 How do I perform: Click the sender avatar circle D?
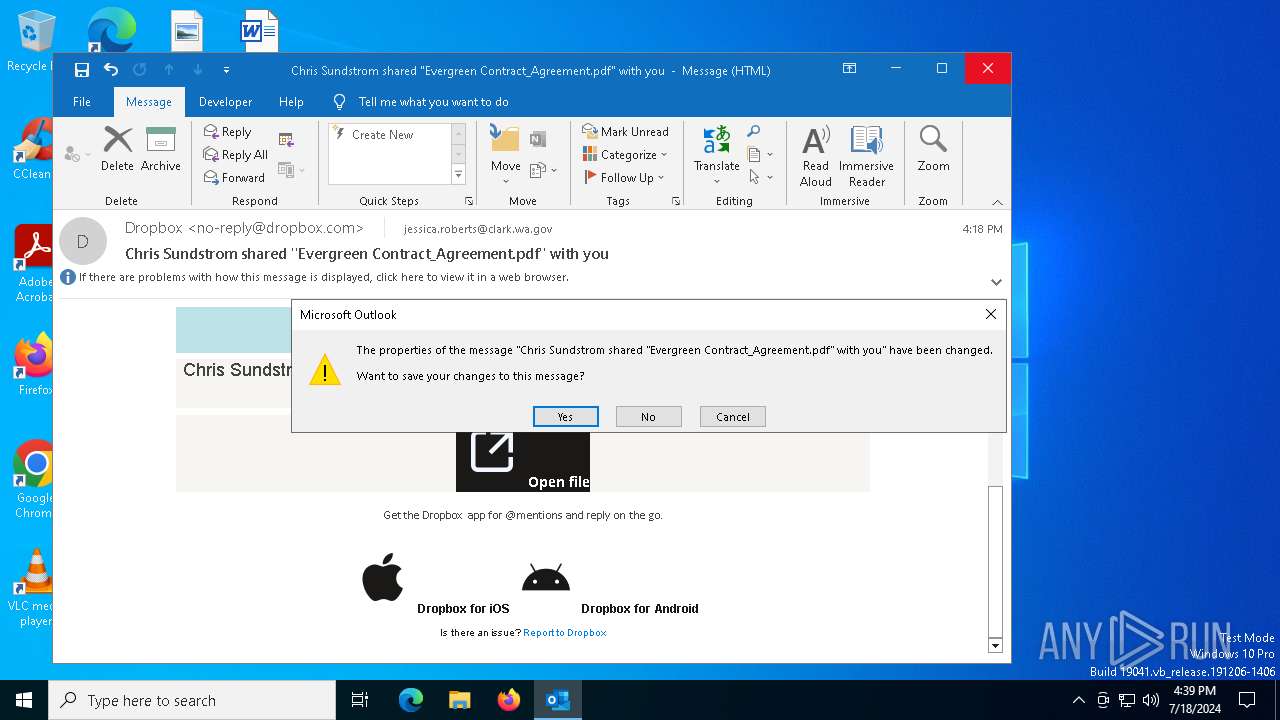point(83,241)
